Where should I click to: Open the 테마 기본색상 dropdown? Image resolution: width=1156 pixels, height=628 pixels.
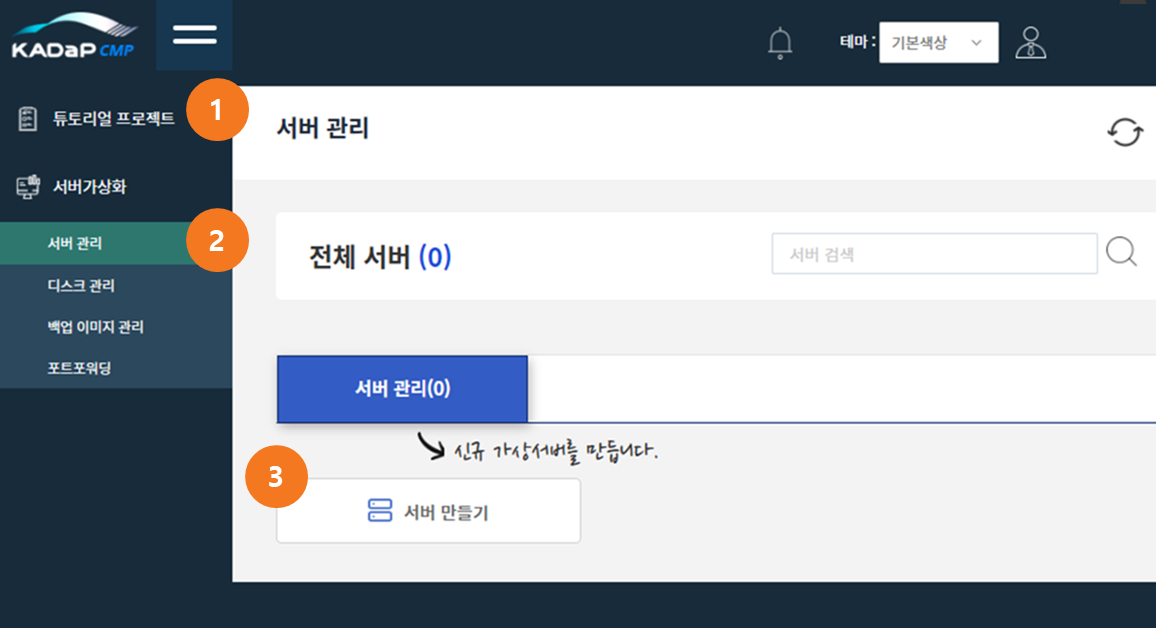pos(938,43)
